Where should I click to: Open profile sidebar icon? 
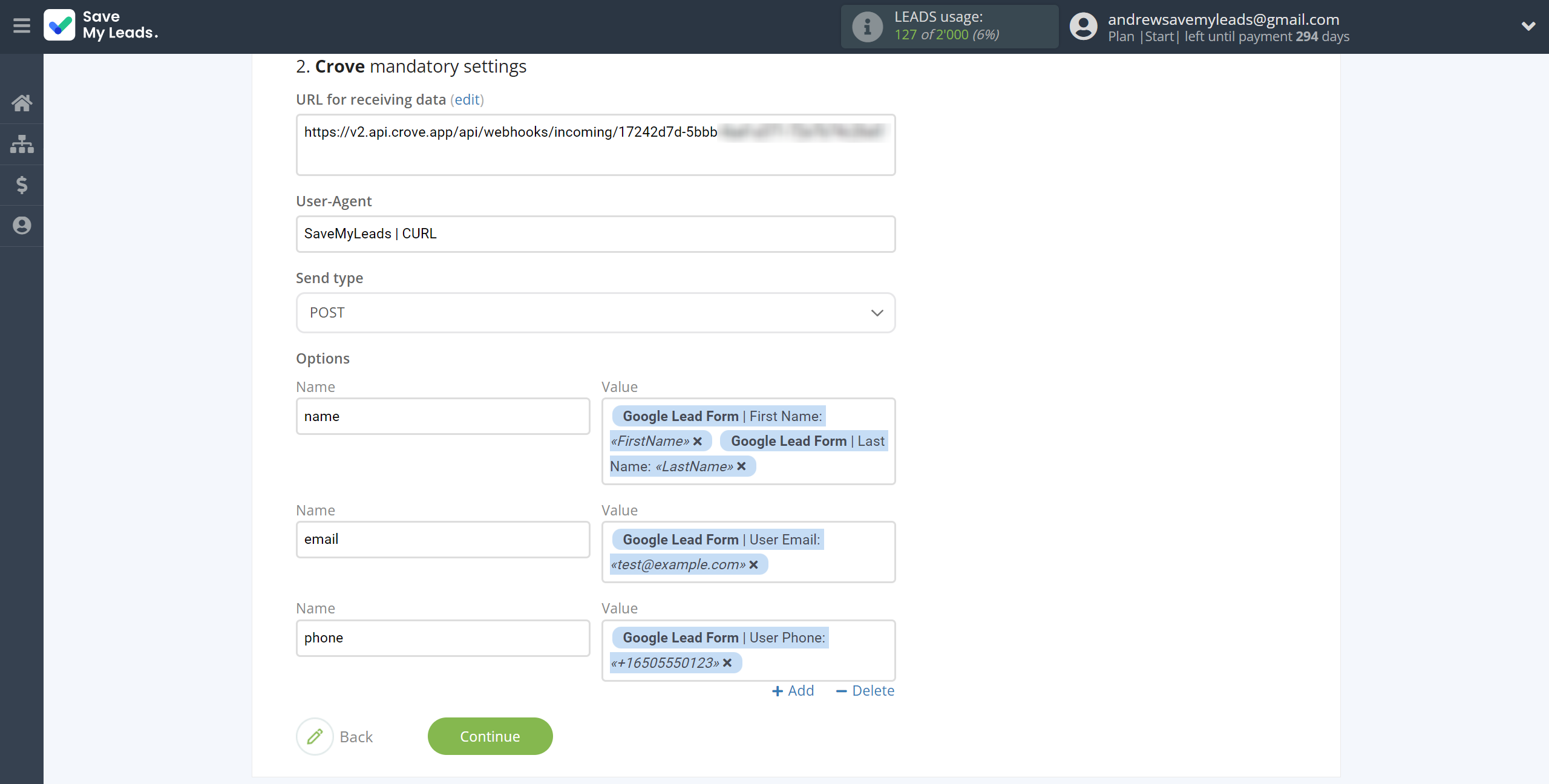[22, 226]
